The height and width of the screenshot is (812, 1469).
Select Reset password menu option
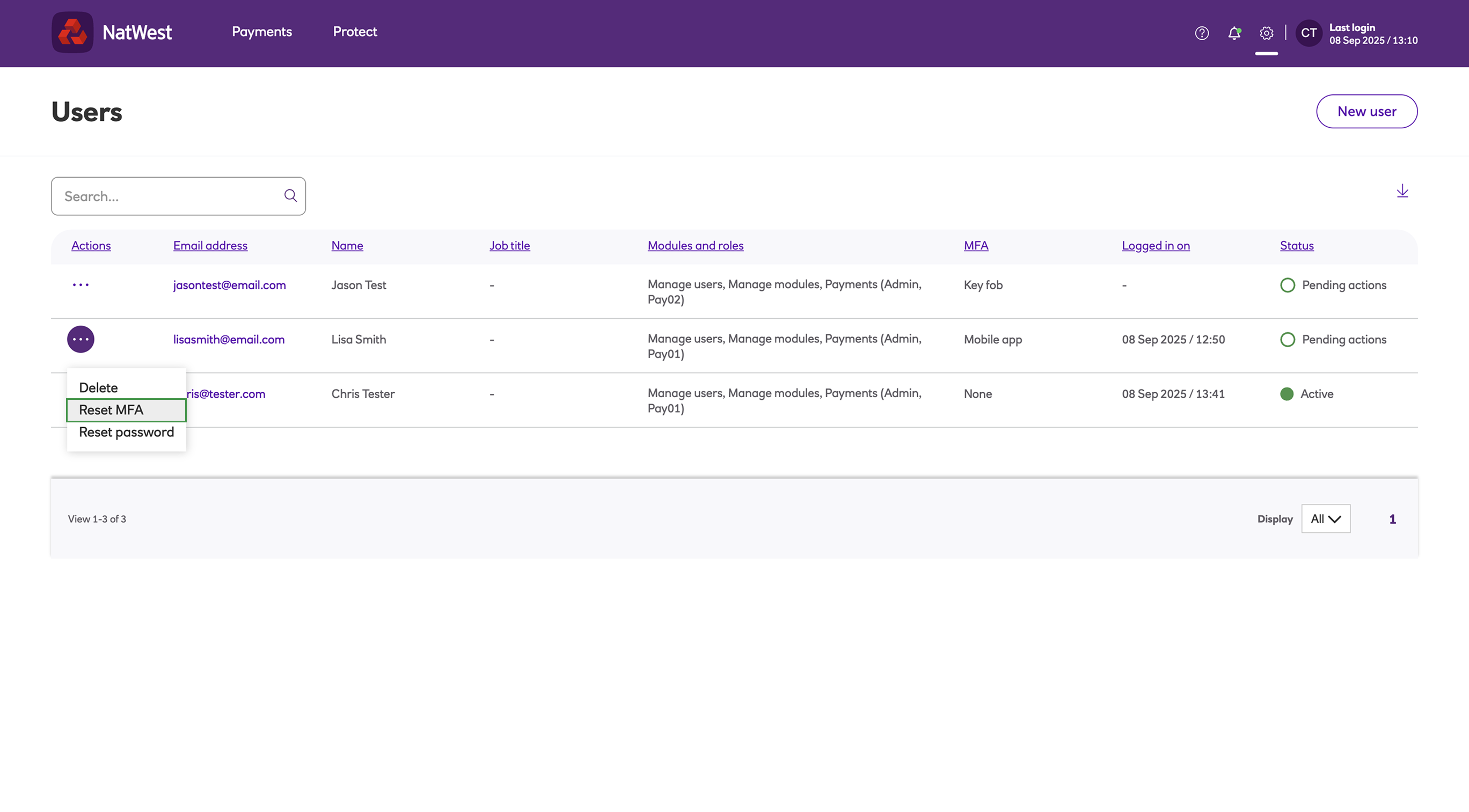[x=126, y=432]
